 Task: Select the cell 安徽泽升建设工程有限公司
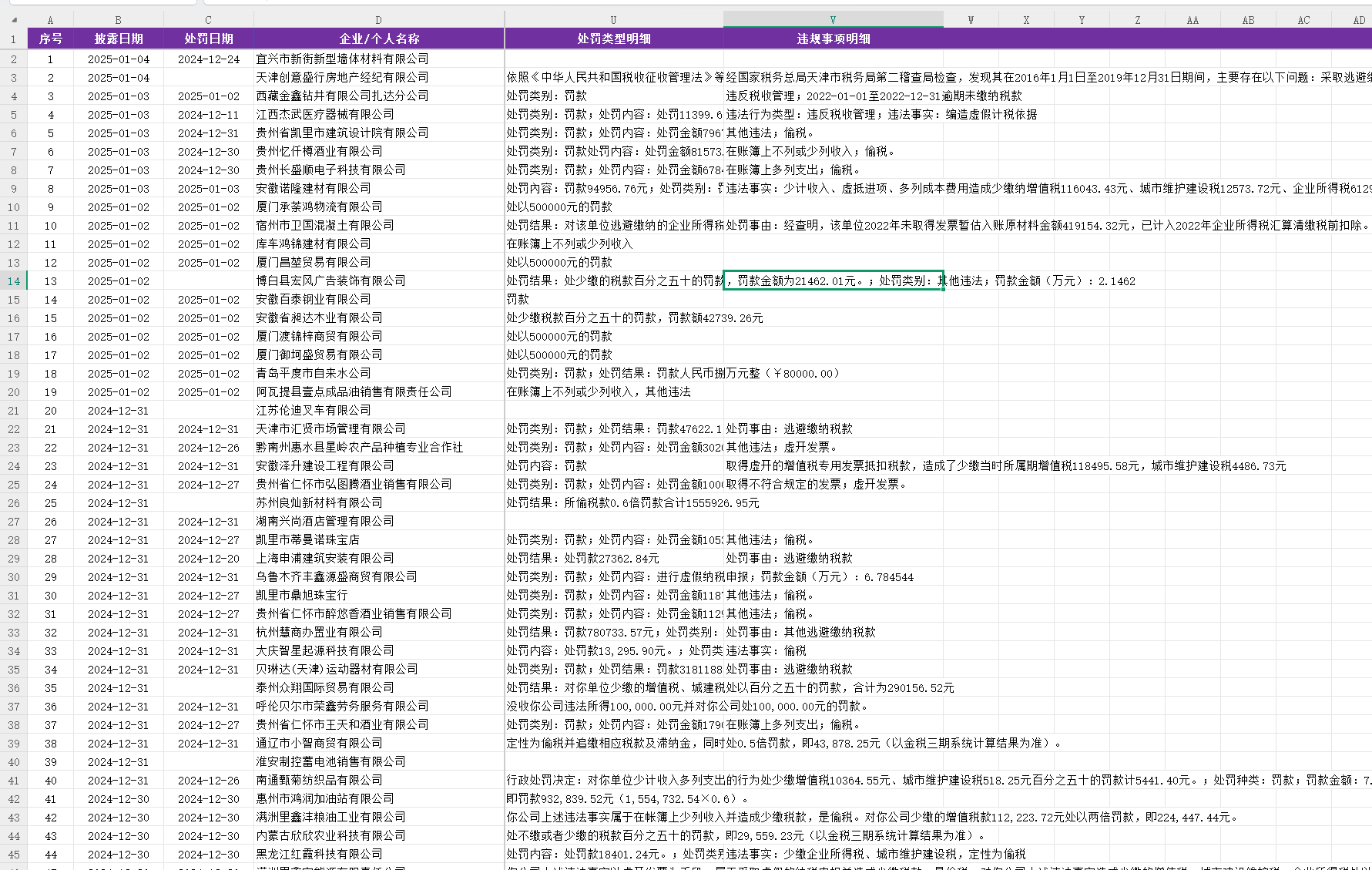tap(378, 466)
